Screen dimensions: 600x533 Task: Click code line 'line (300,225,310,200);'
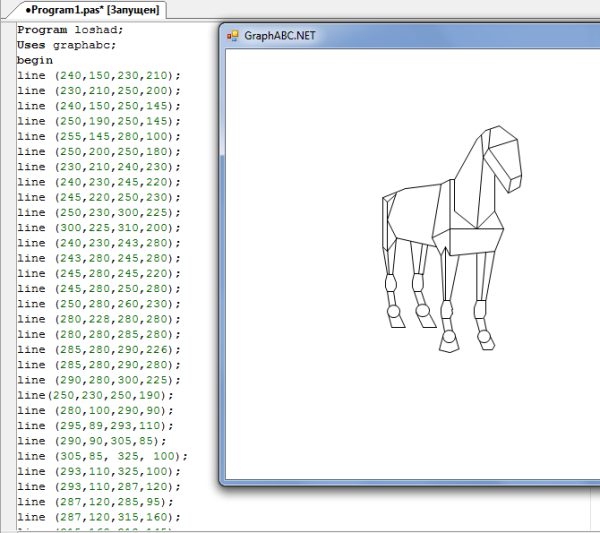[98, 227]
